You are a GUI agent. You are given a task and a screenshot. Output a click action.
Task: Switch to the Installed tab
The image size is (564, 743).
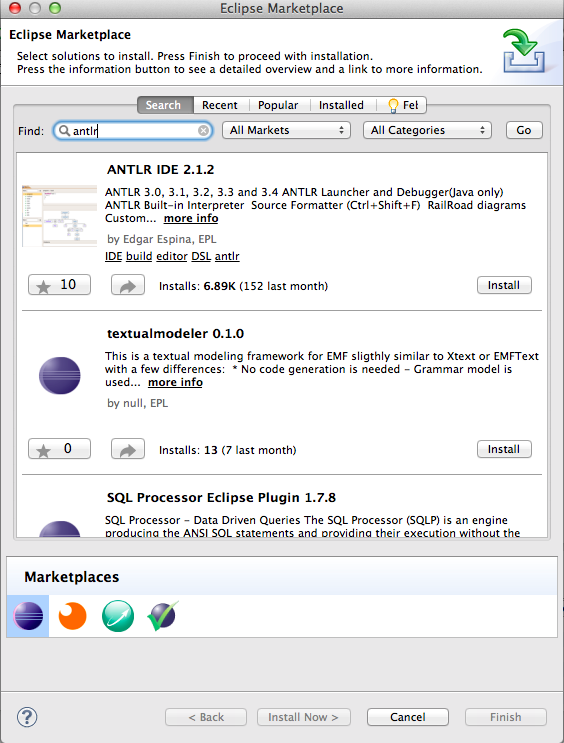tap(341, 105)
